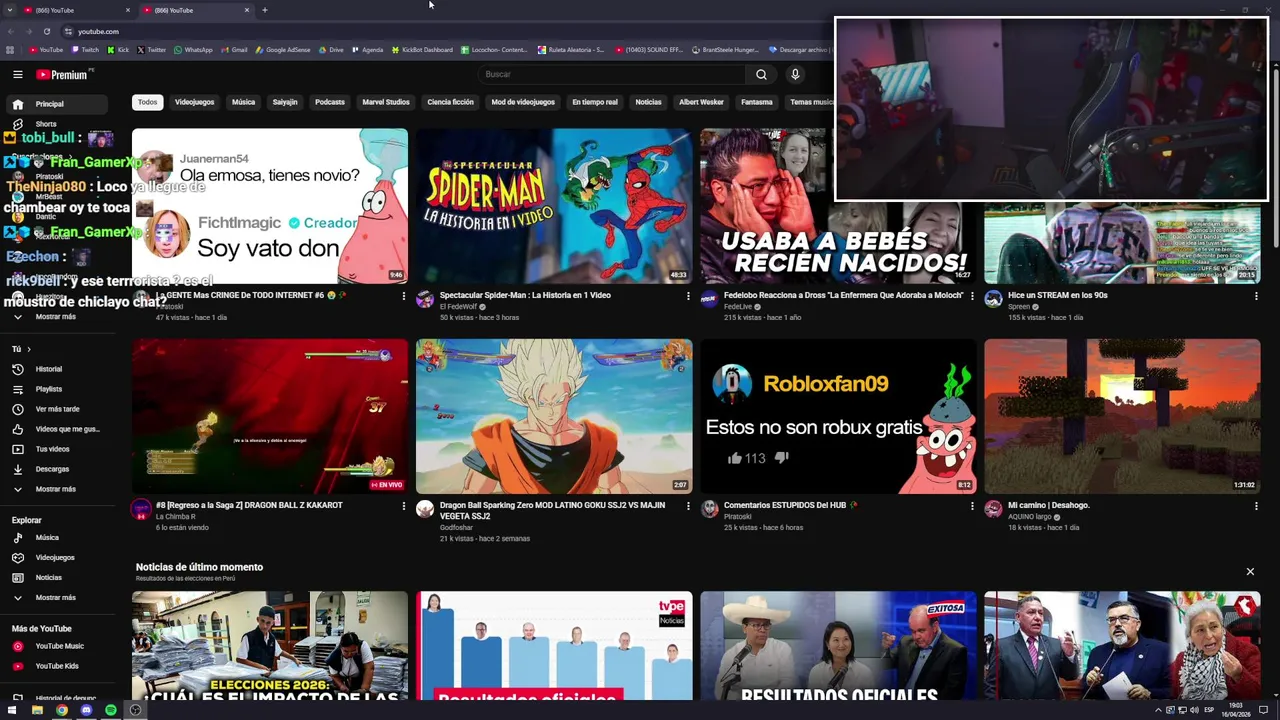Open a new browser tab
Screen dimensions: 1280x720
264,10
